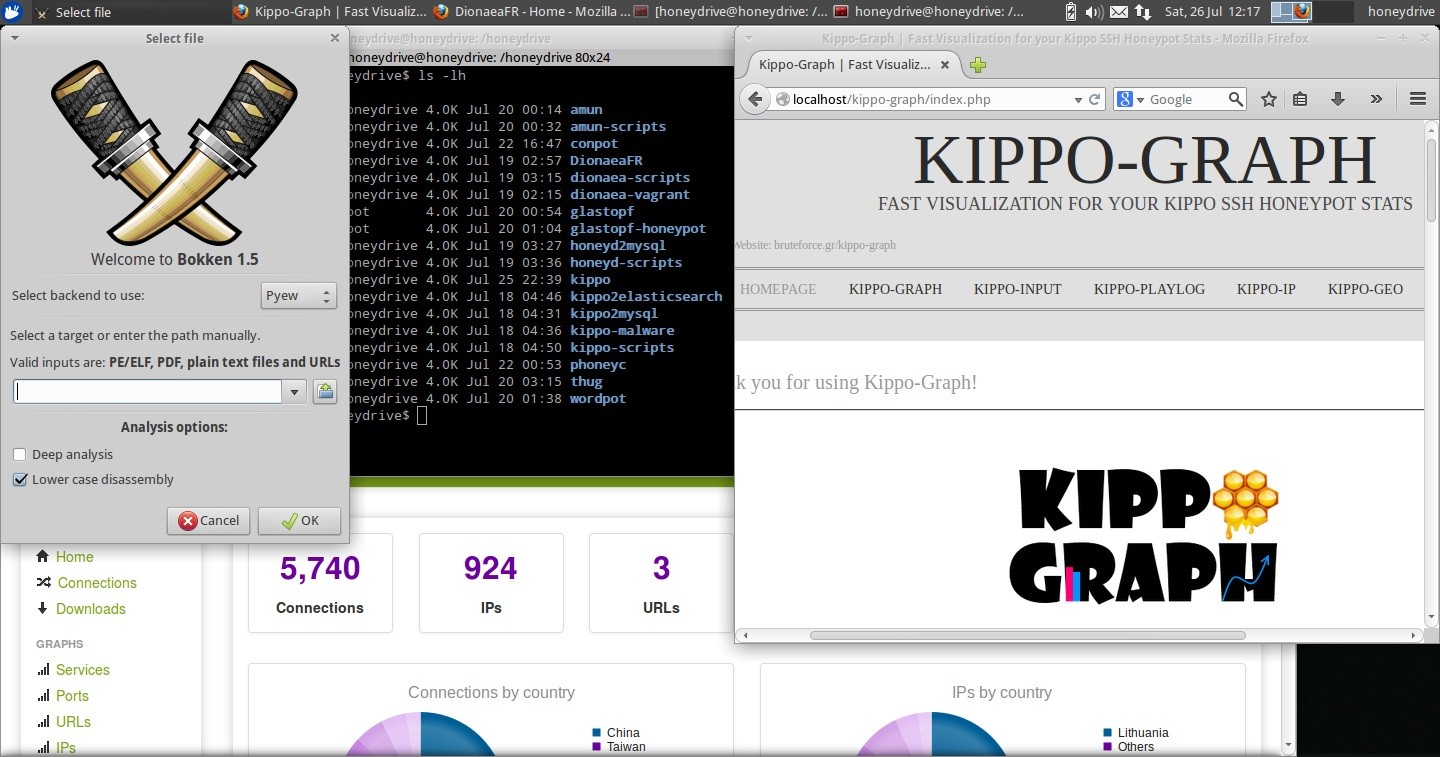Focus the Bokken target path input field

148,392
